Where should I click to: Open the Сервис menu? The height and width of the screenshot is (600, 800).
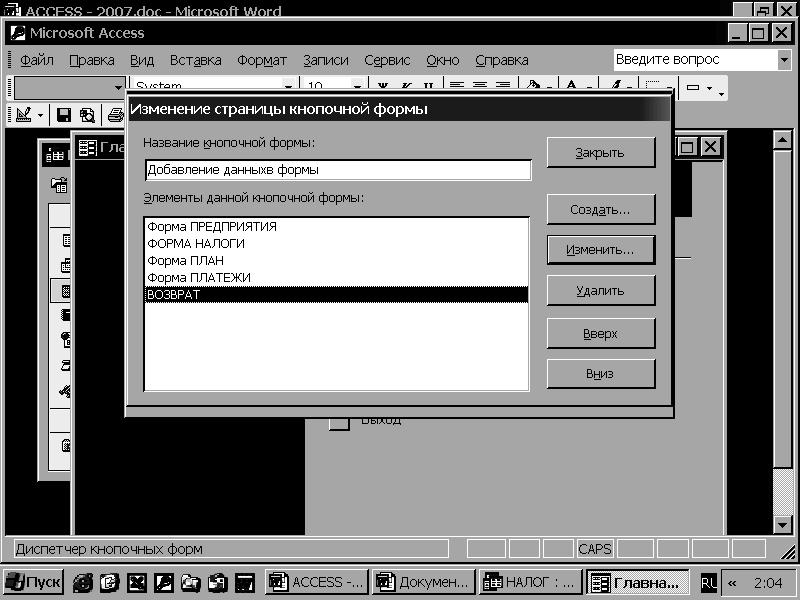pos(387,60)
